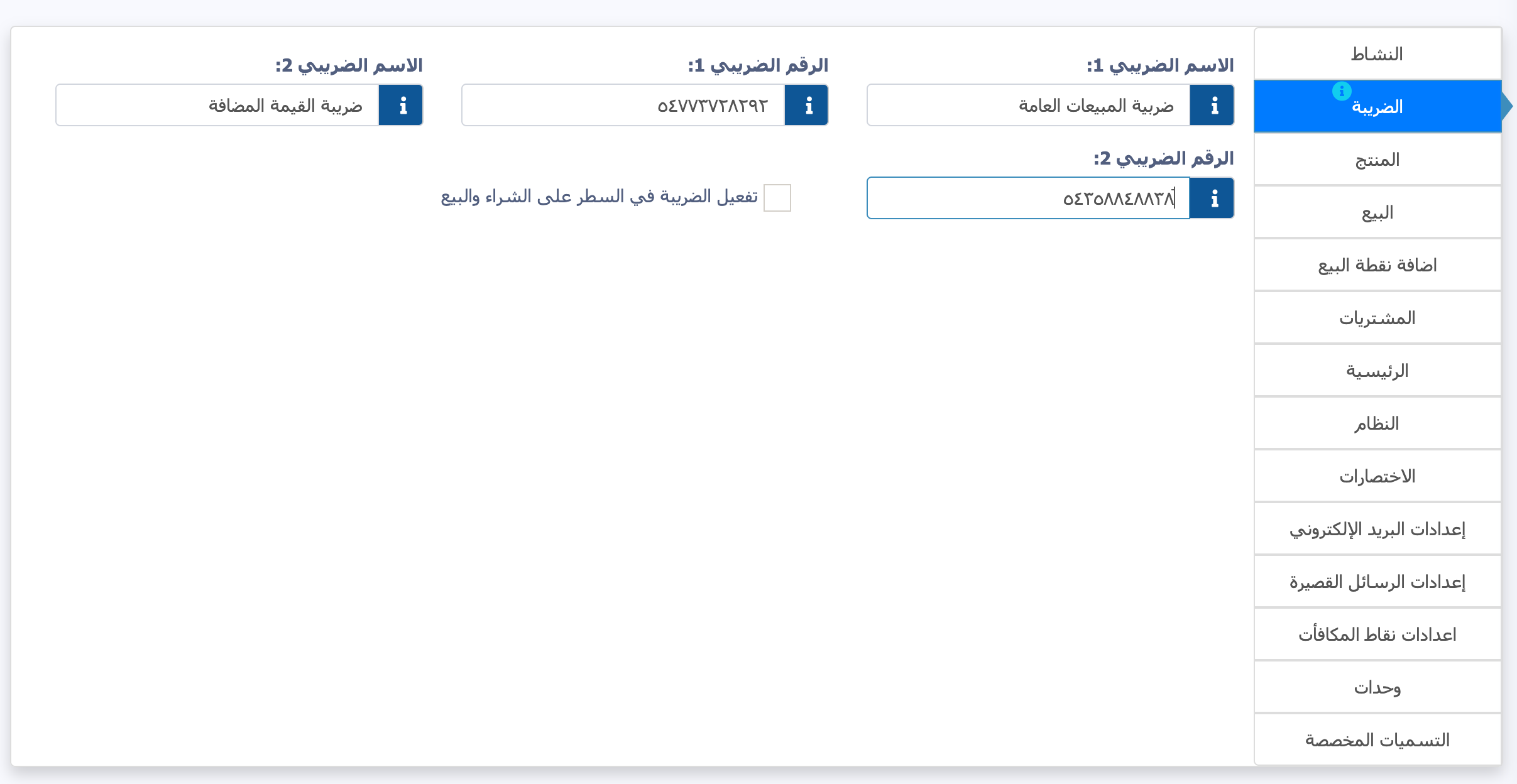This screenshot has height=784, width=1517.
Task: Click info icon beside الرقم الضريبي 1 field
Action: click(x=806, y=106)
